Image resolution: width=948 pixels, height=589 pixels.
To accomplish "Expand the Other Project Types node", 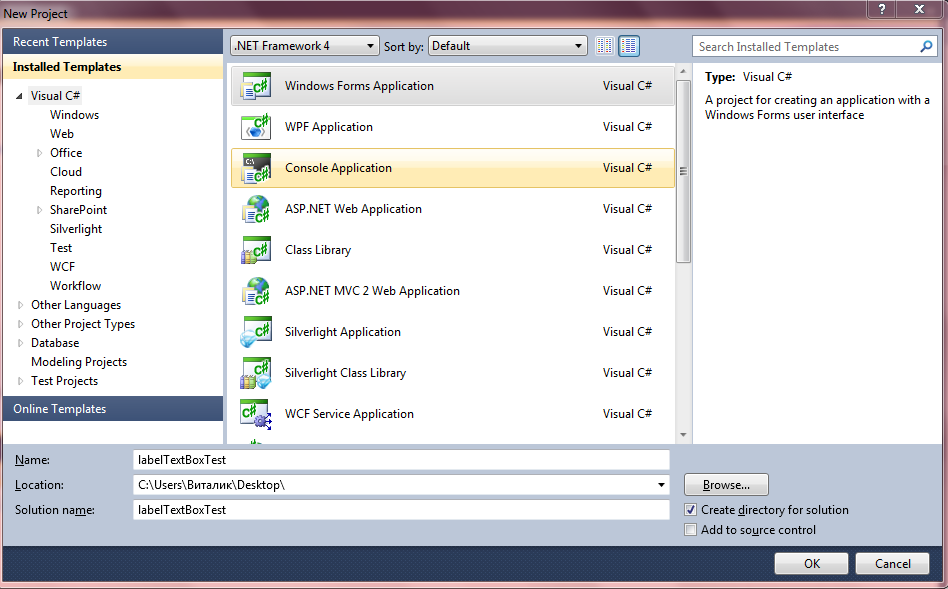I will click(x=21, y=324).
